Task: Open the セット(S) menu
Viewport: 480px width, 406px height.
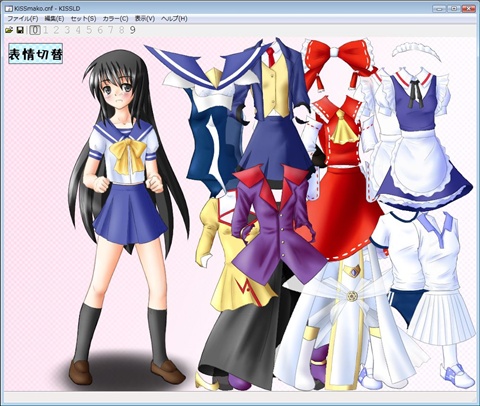Action: pyautogui.click(x=83, y=19)
